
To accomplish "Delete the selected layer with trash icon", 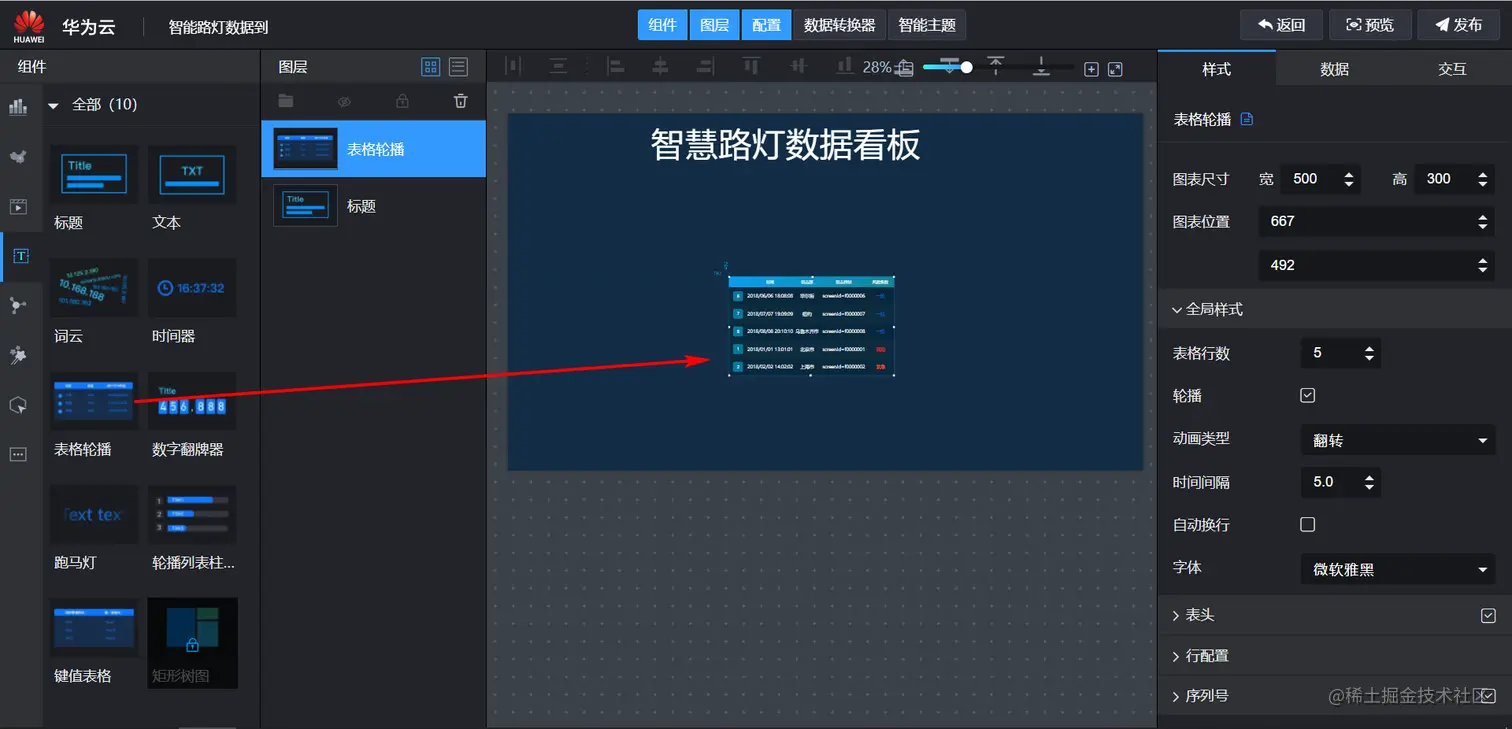I will (460, 101).
